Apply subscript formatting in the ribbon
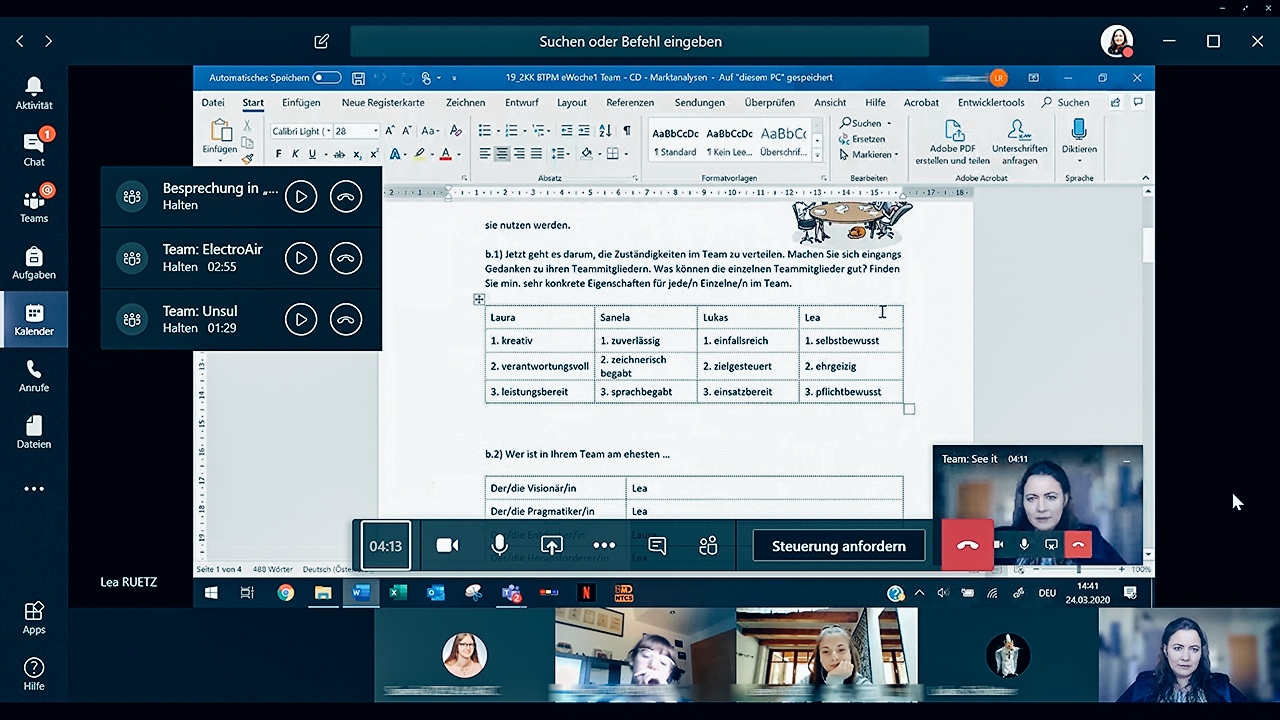The image size is (1280, 720). 357,153
